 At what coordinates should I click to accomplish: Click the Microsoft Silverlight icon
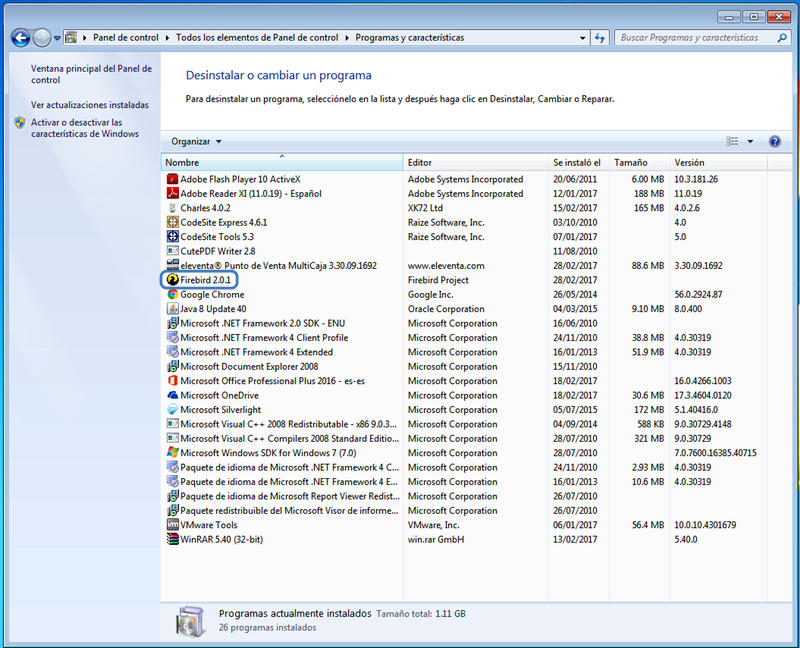coord(172,410)
